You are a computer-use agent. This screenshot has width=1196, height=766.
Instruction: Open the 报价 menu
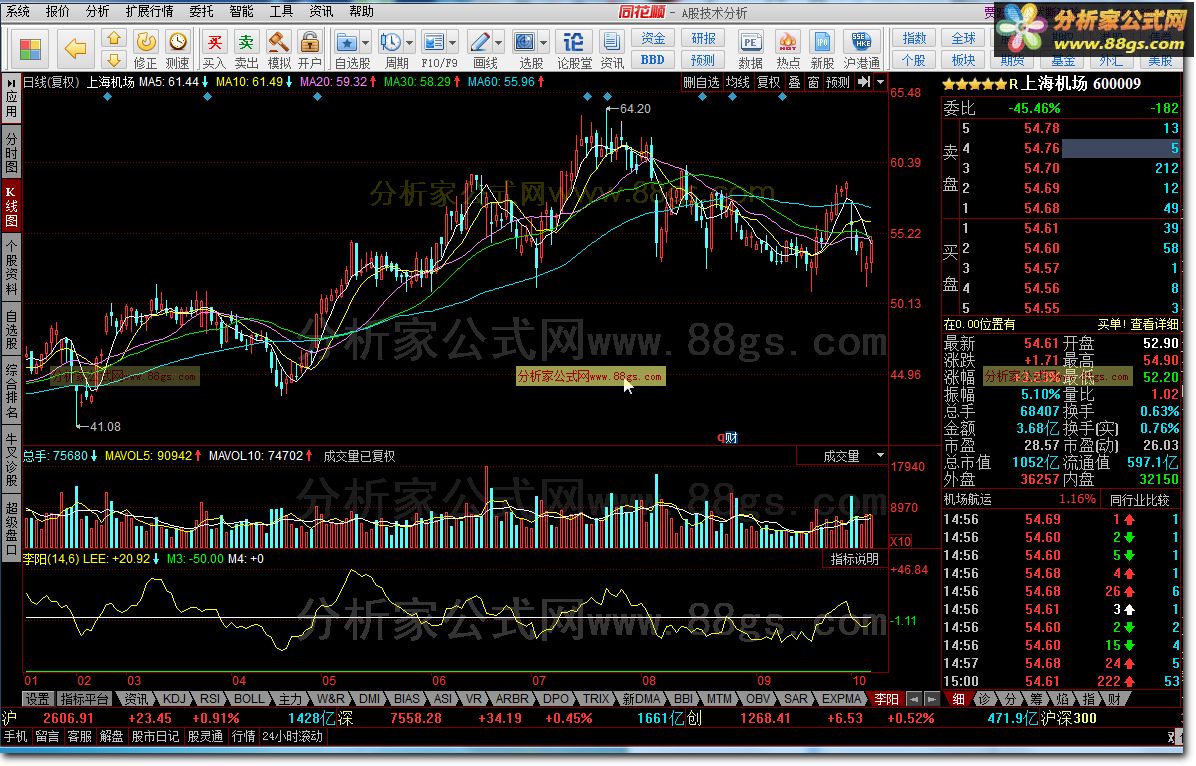tap(57, 11)
